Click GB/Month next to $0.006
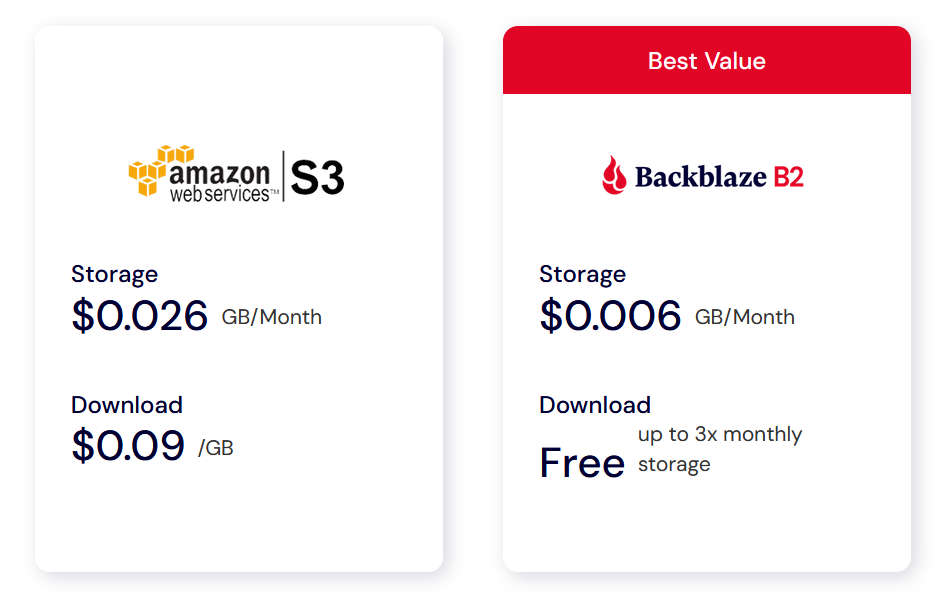 point(745,318)
